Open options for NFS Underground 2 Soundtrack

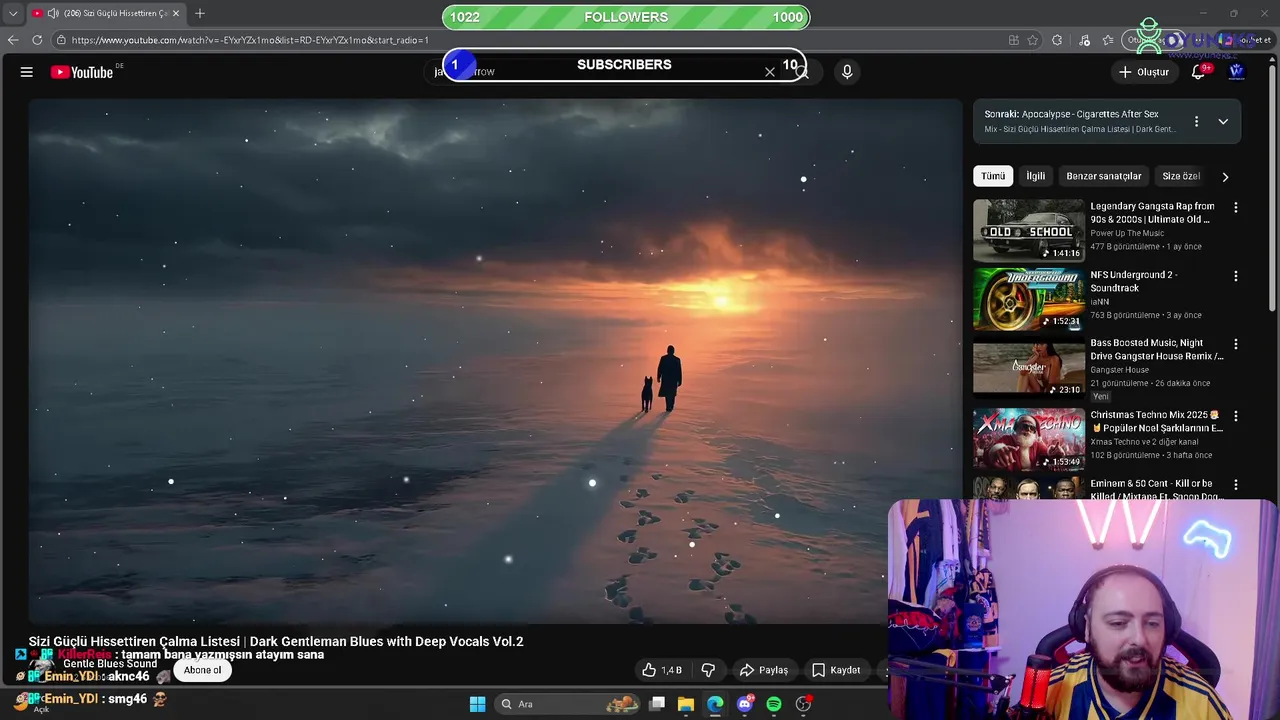click(1235, 276)
